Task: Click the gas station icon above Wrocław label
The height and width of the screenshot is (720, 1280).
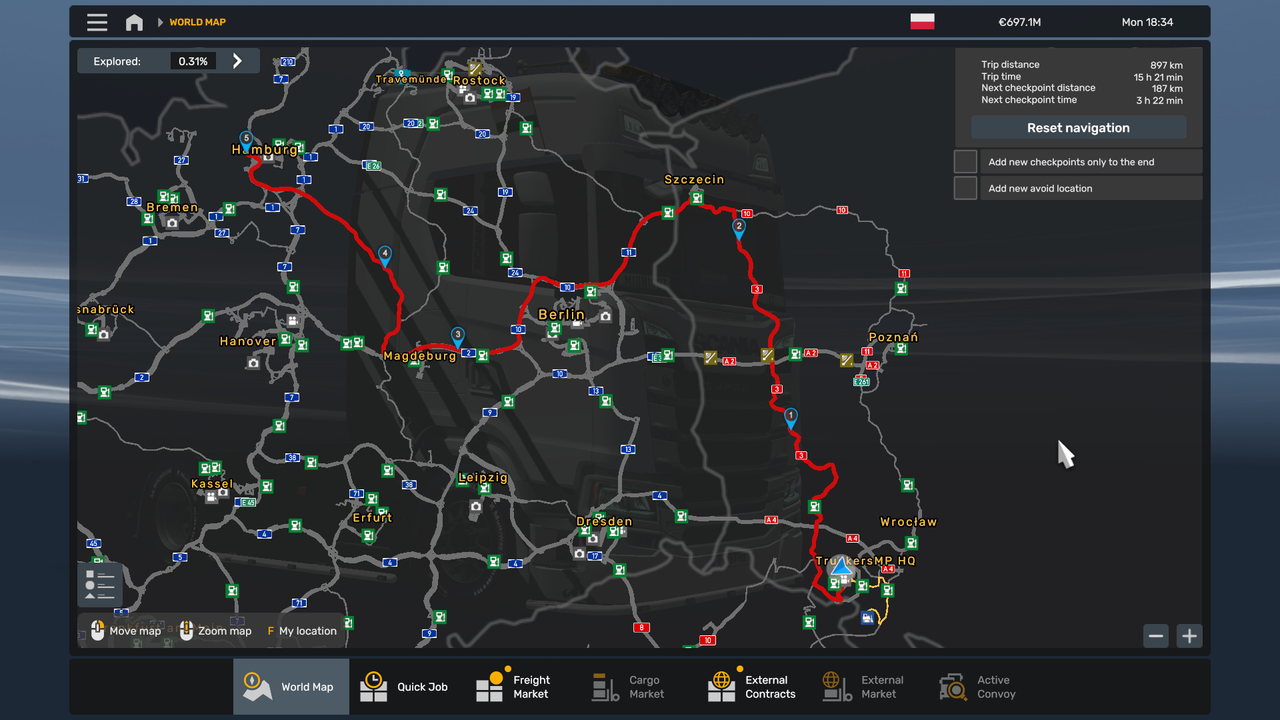Action: click(x=907, y=485)
